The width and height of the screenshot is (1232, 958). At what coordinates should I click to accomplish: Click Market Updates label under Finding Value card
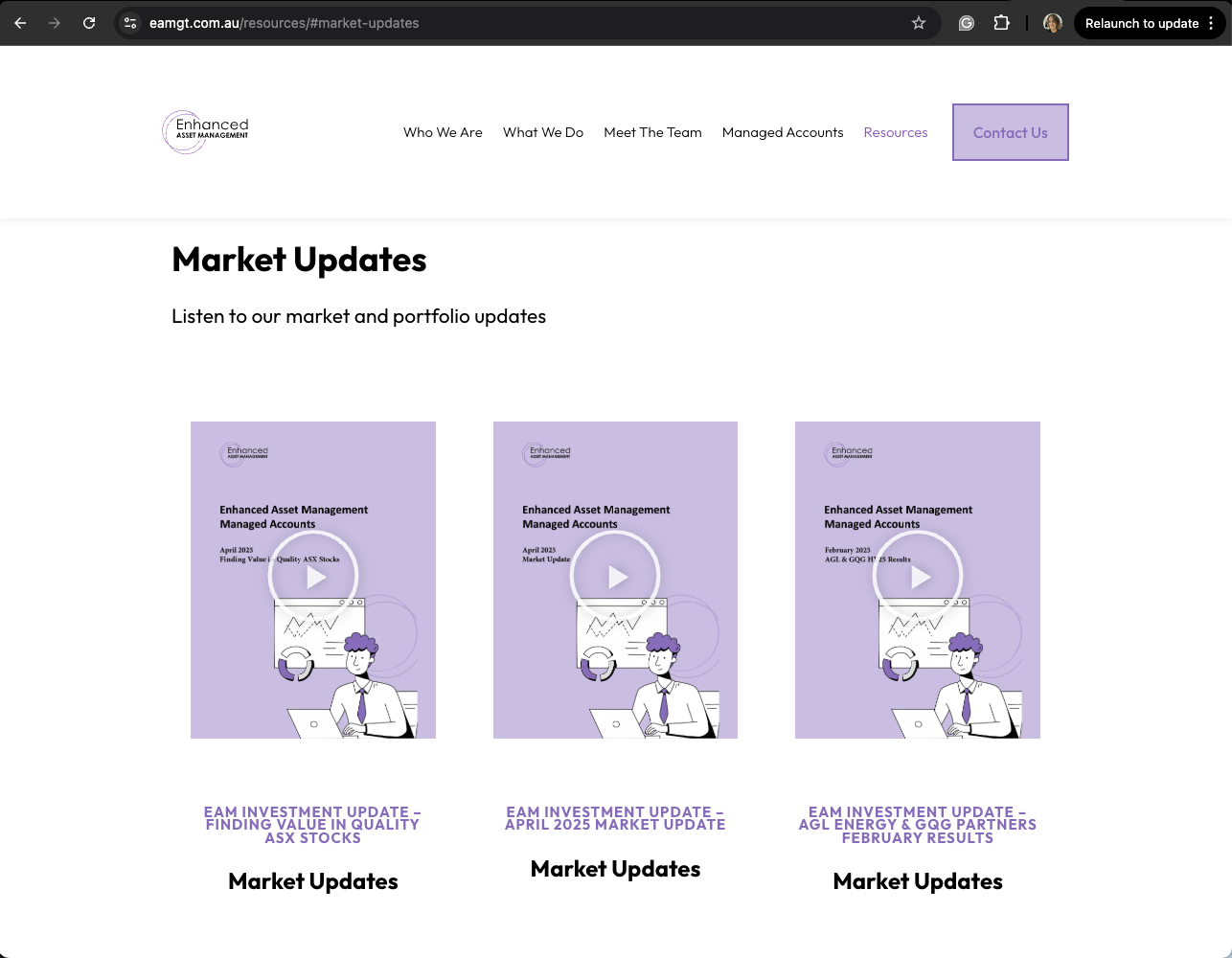(313, 881)
